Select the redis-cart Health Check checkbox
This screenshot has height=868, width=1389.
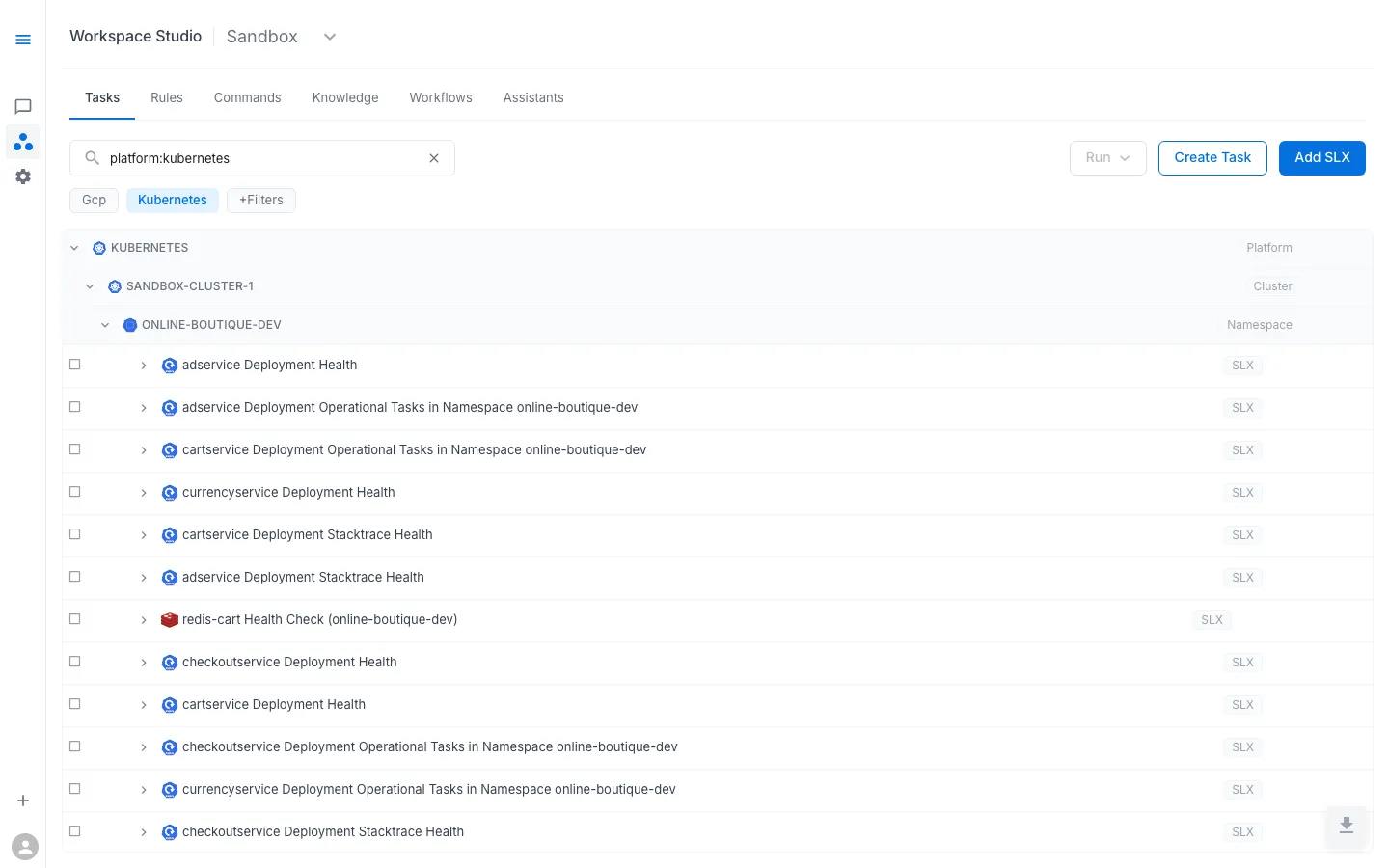[75, 618]
